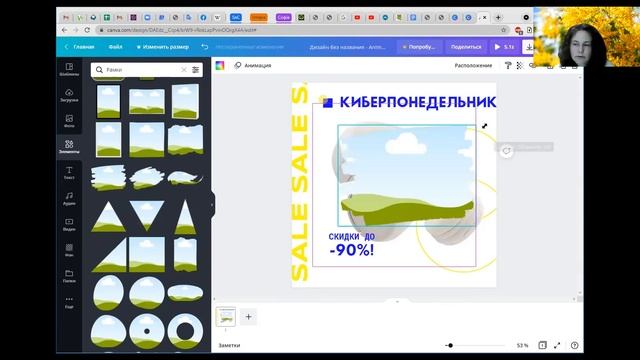Open the Ещё (More) sidebar item
The width and height of the screenshot is (640, 360).
(69, 302)
